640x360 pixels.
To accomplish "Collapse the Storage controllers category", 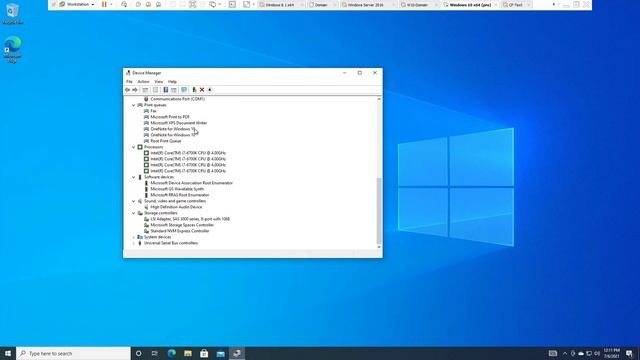I will click(133, 213).
